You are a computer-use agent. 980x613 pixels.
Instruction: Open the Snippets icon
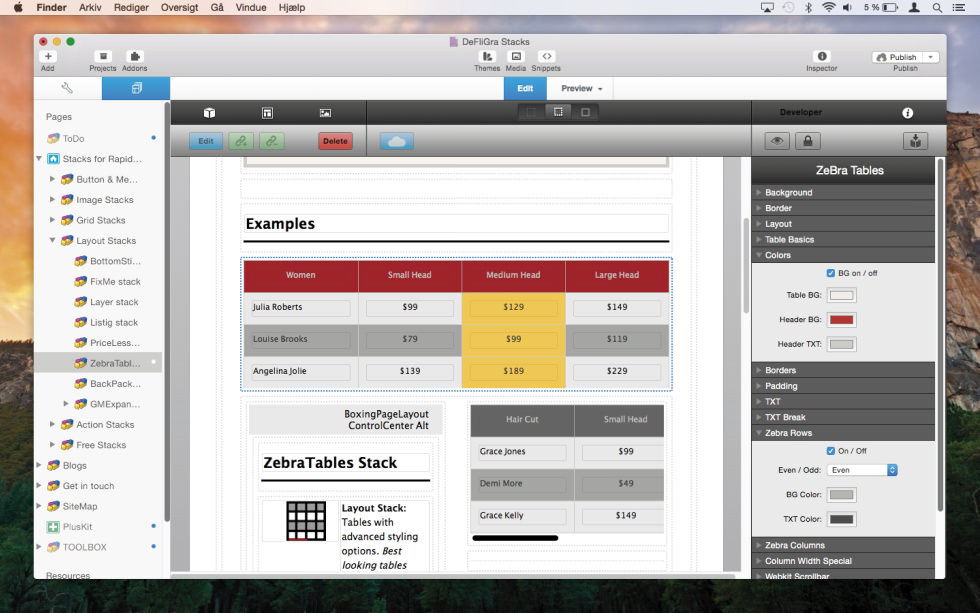(546, 56)
